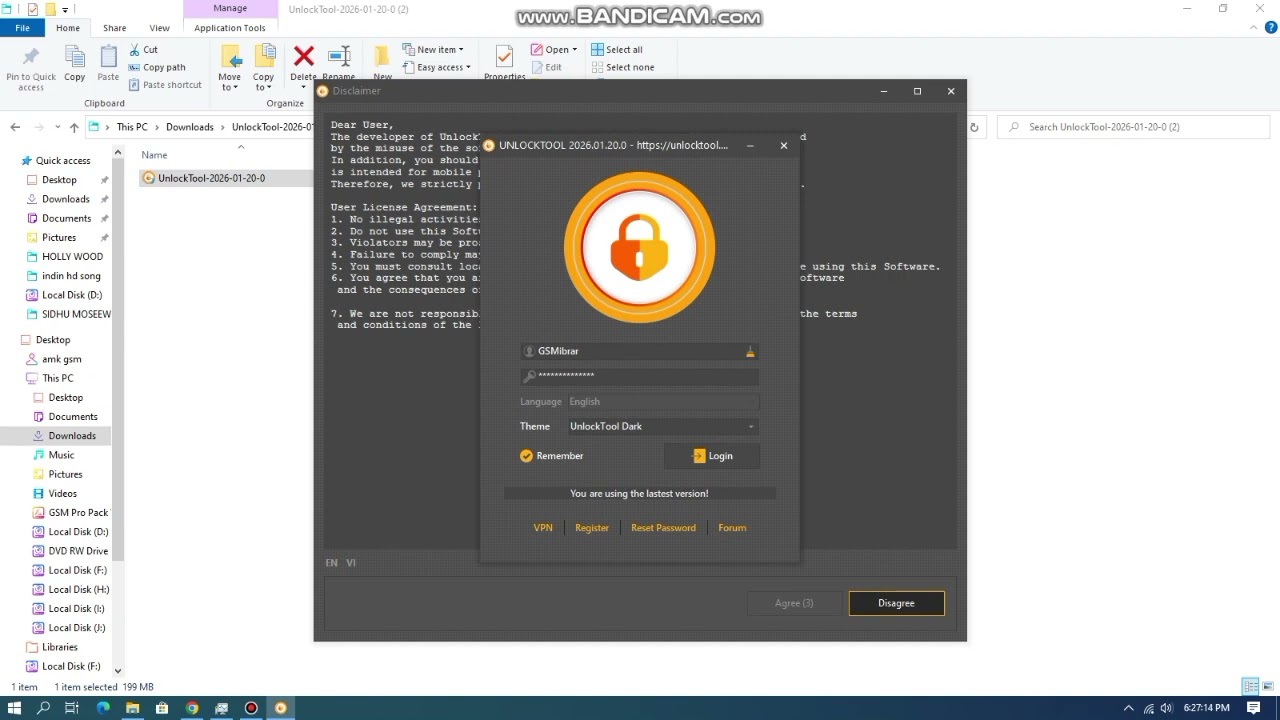Open Google Chrome from the taskbar

191,708
